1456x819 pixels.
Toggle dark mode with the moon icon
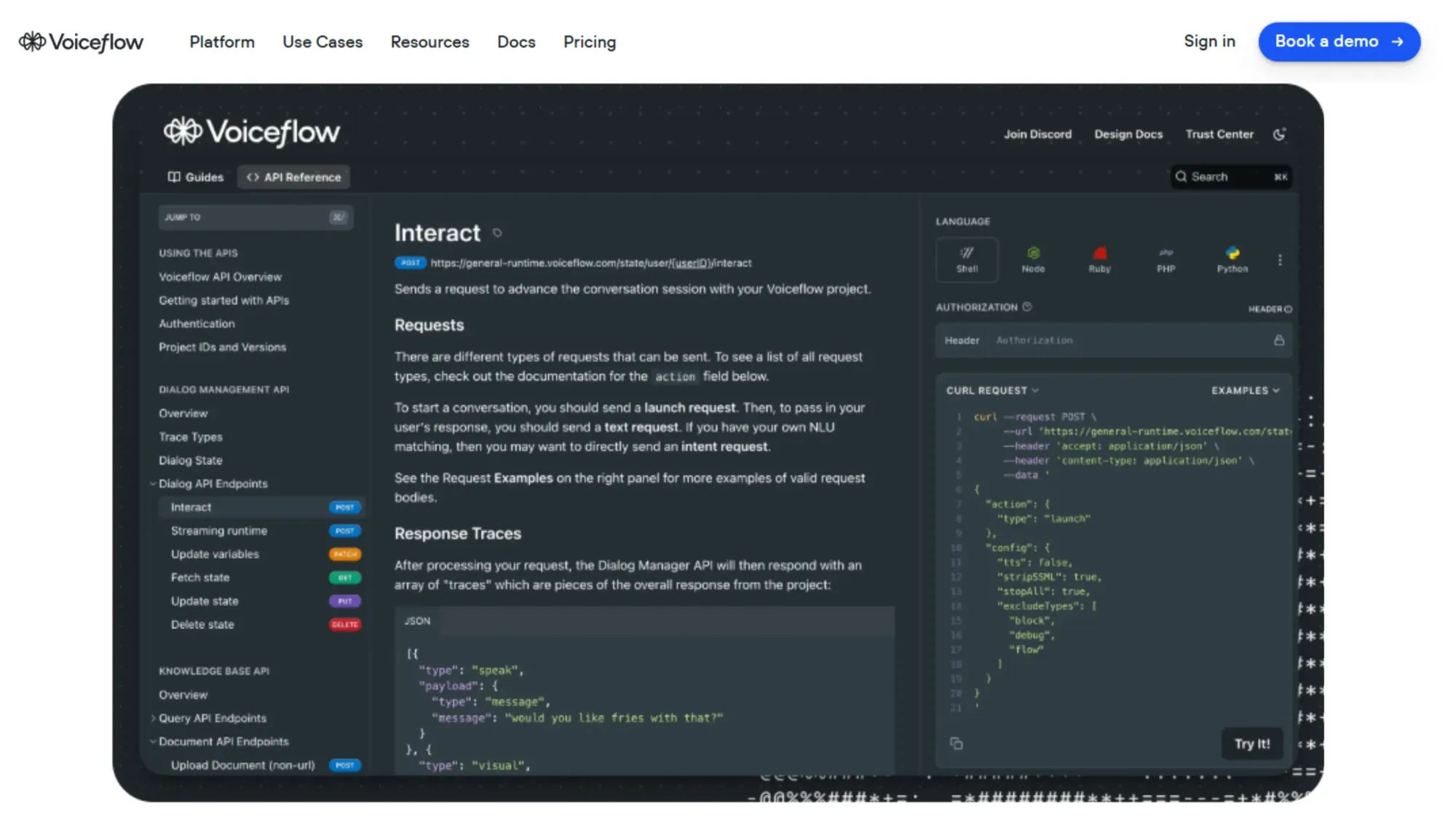[1280, 134]
